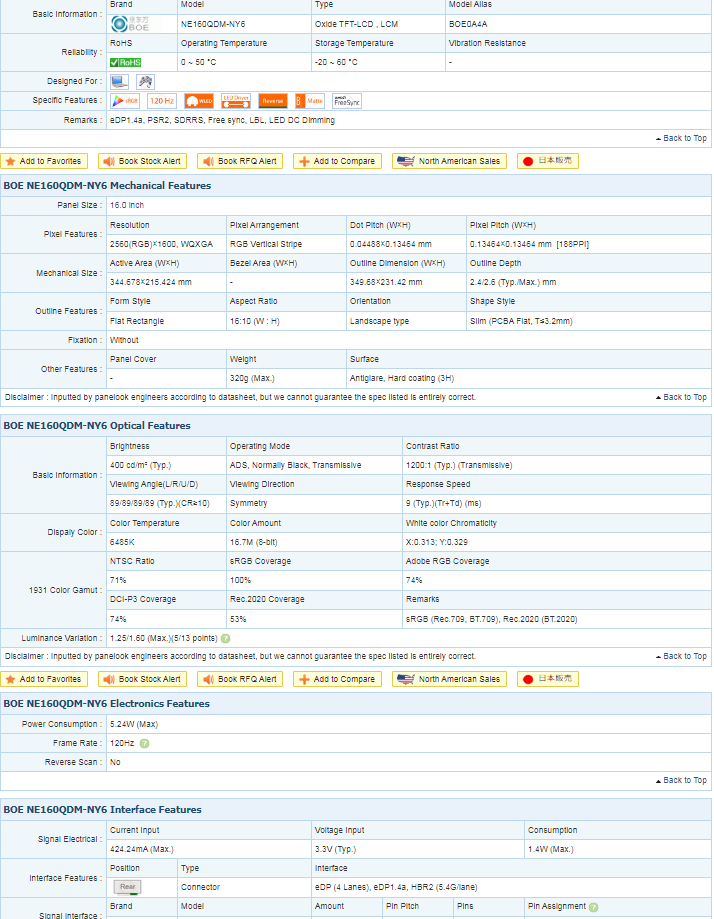Open North American Sales above Electronics Features

coord(449,679)
